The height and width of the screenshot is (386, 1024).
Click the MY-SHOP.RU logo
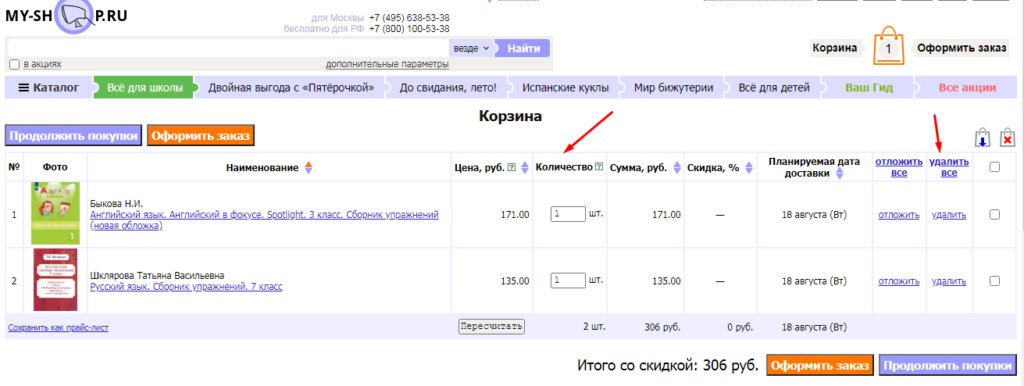click(x=67, y=16)
